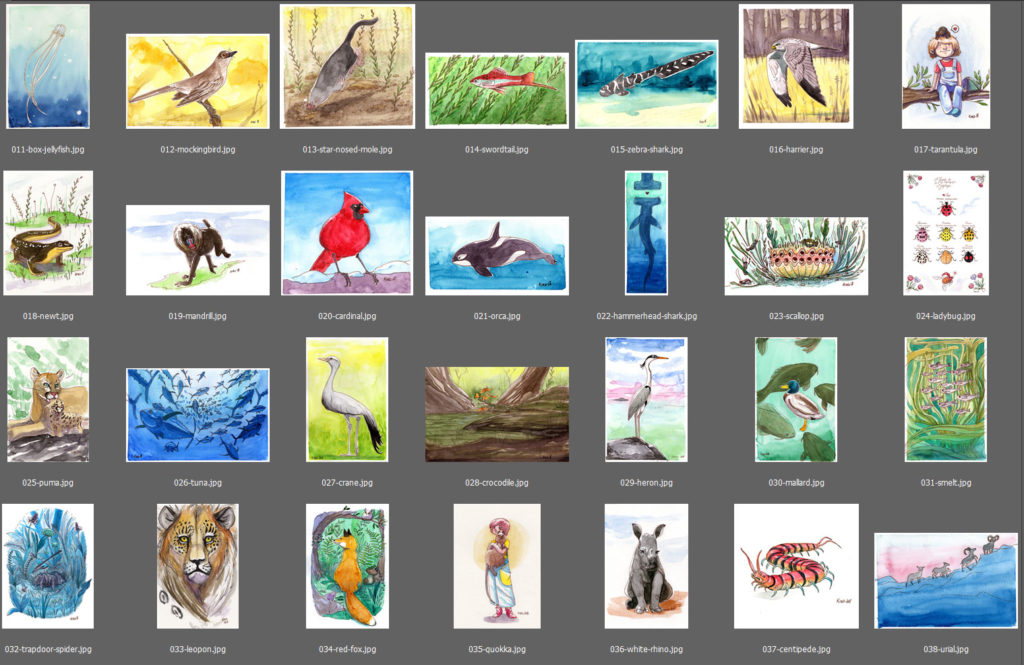
Task: Click the white rhino painting thumbnail
Action: [647, 566]
